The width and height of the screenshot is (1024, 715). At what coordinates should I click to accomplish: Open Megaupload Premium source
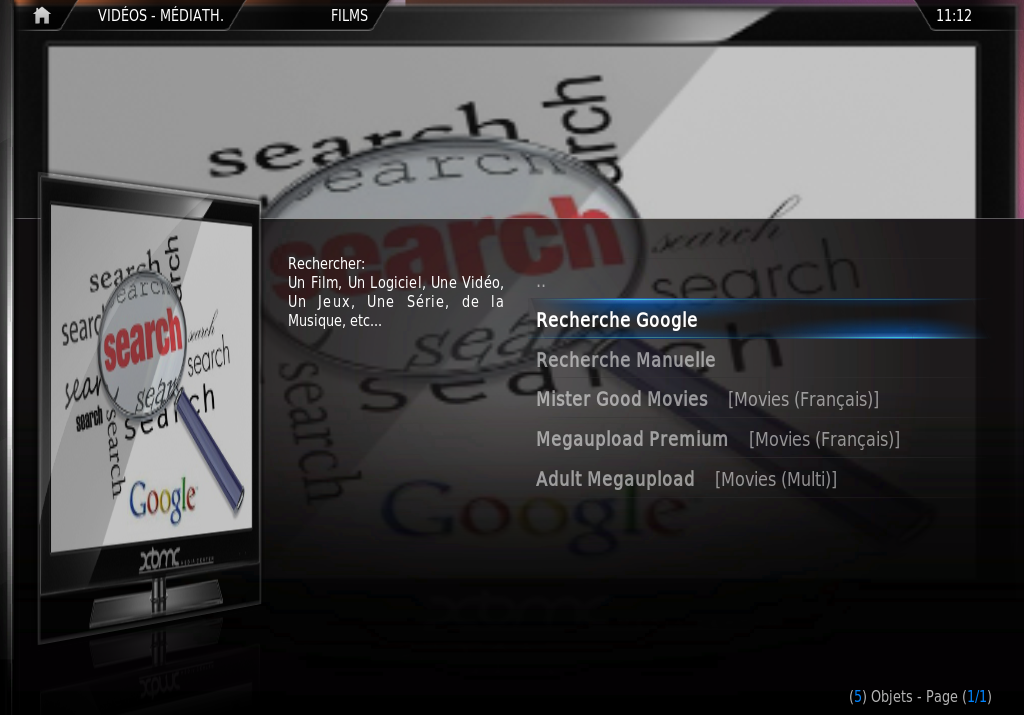756,439
